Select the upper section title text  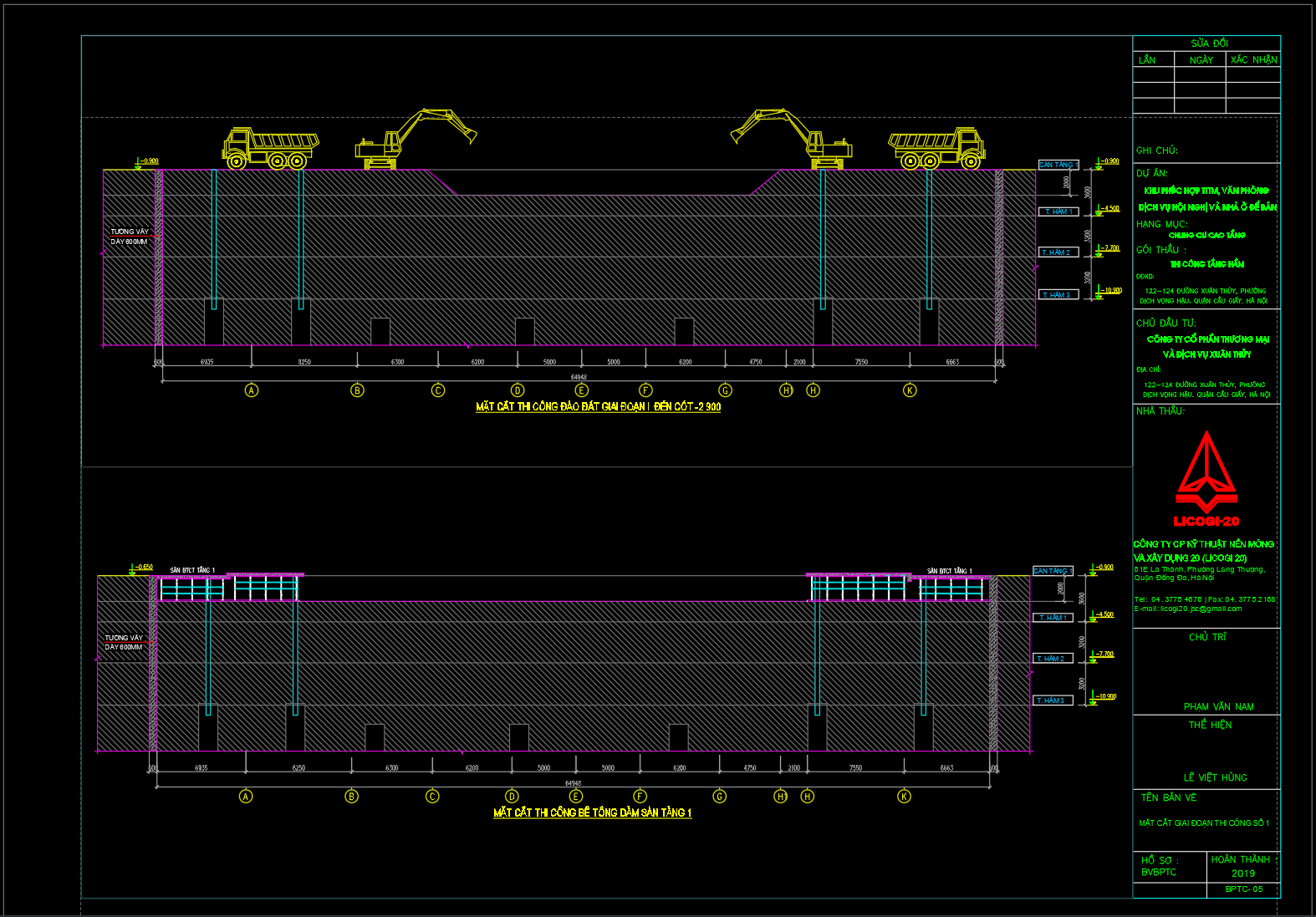(x=598, y=407)
